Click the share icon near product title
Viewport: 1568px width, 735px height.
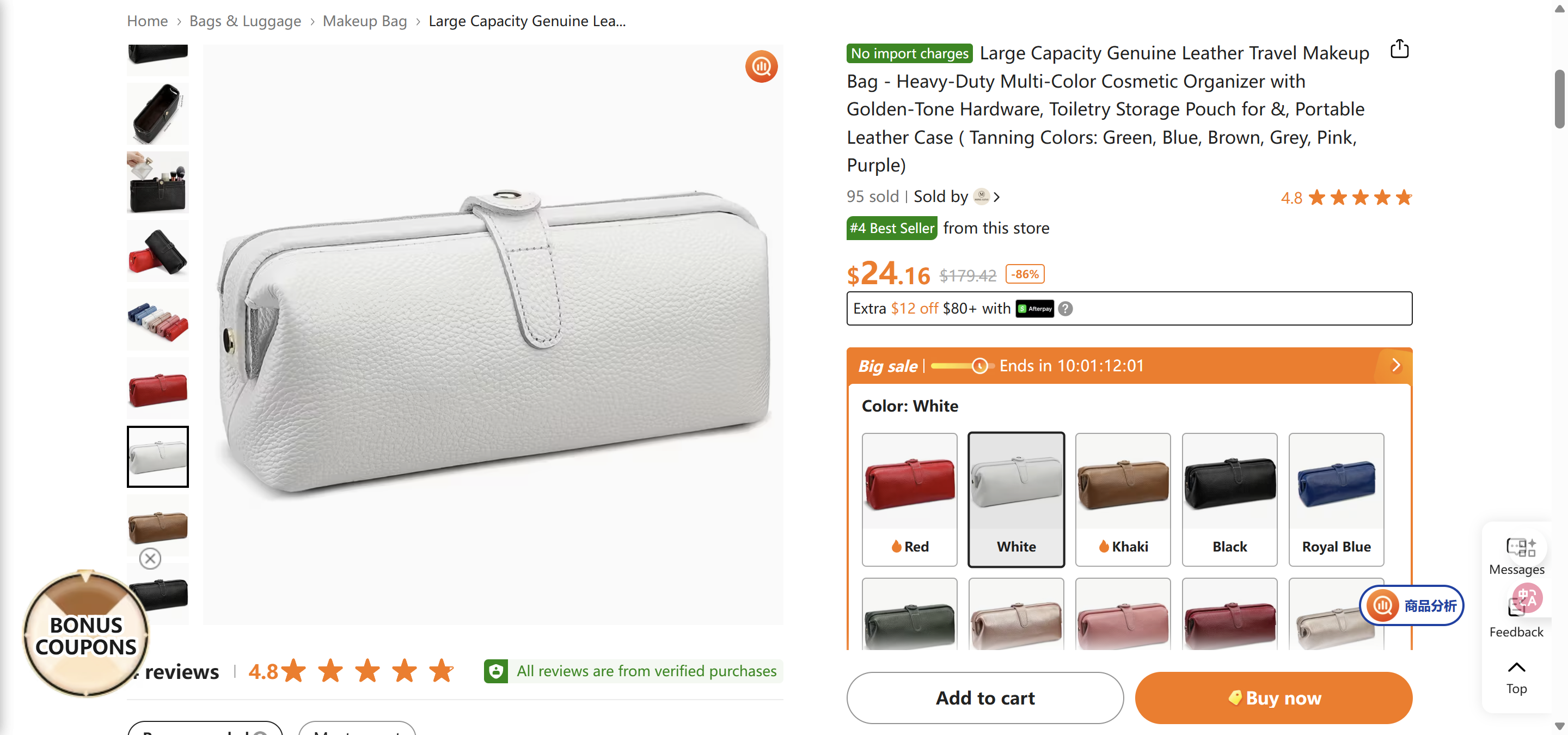pos(1399,50)
